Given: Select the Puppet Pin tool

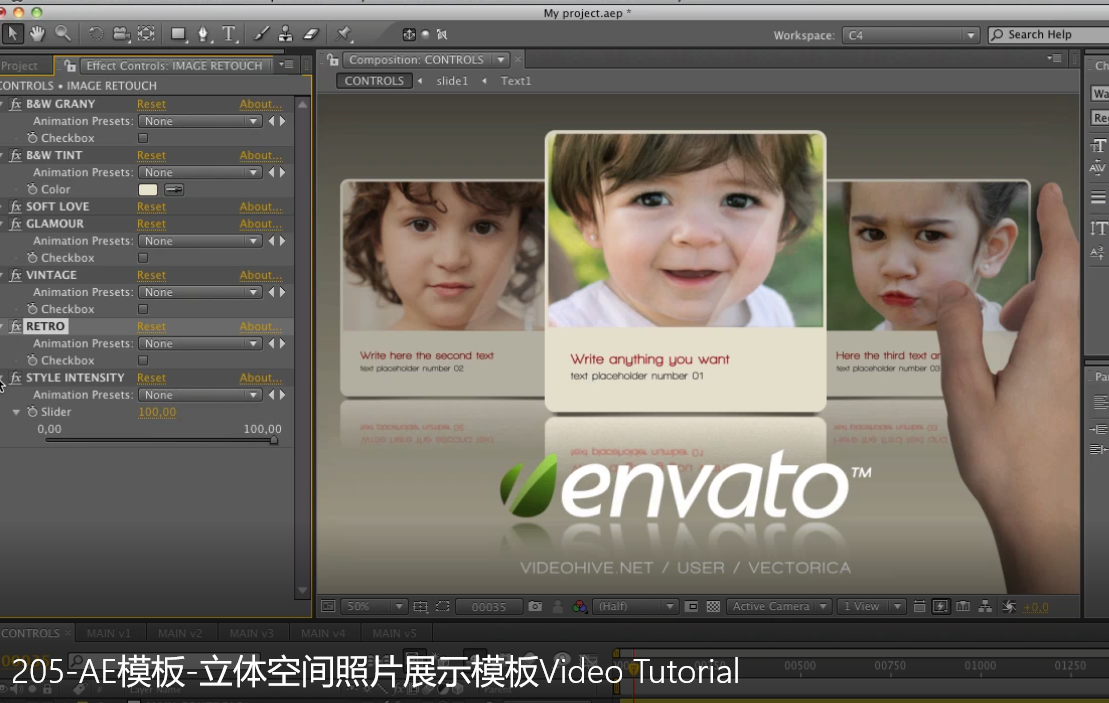Looking at the screenshot, I should [344, 34].
